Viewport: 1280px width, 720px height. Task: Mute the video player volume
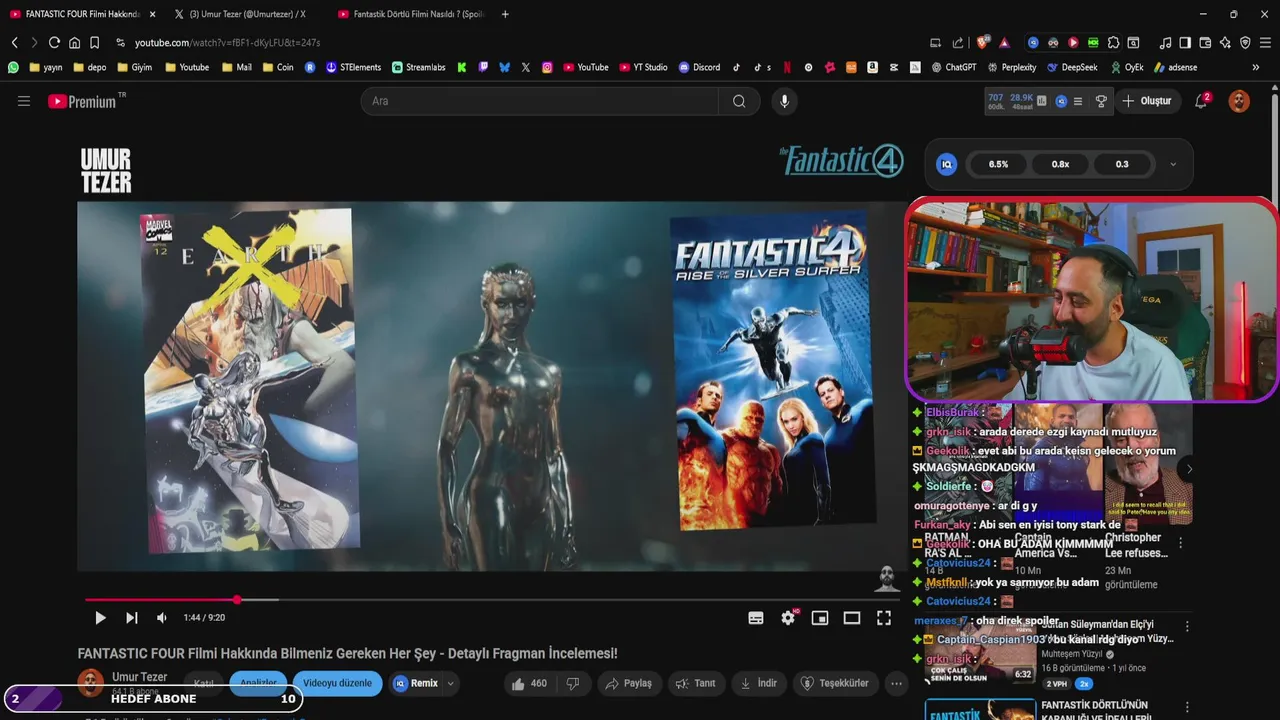[x=162, y=618]
